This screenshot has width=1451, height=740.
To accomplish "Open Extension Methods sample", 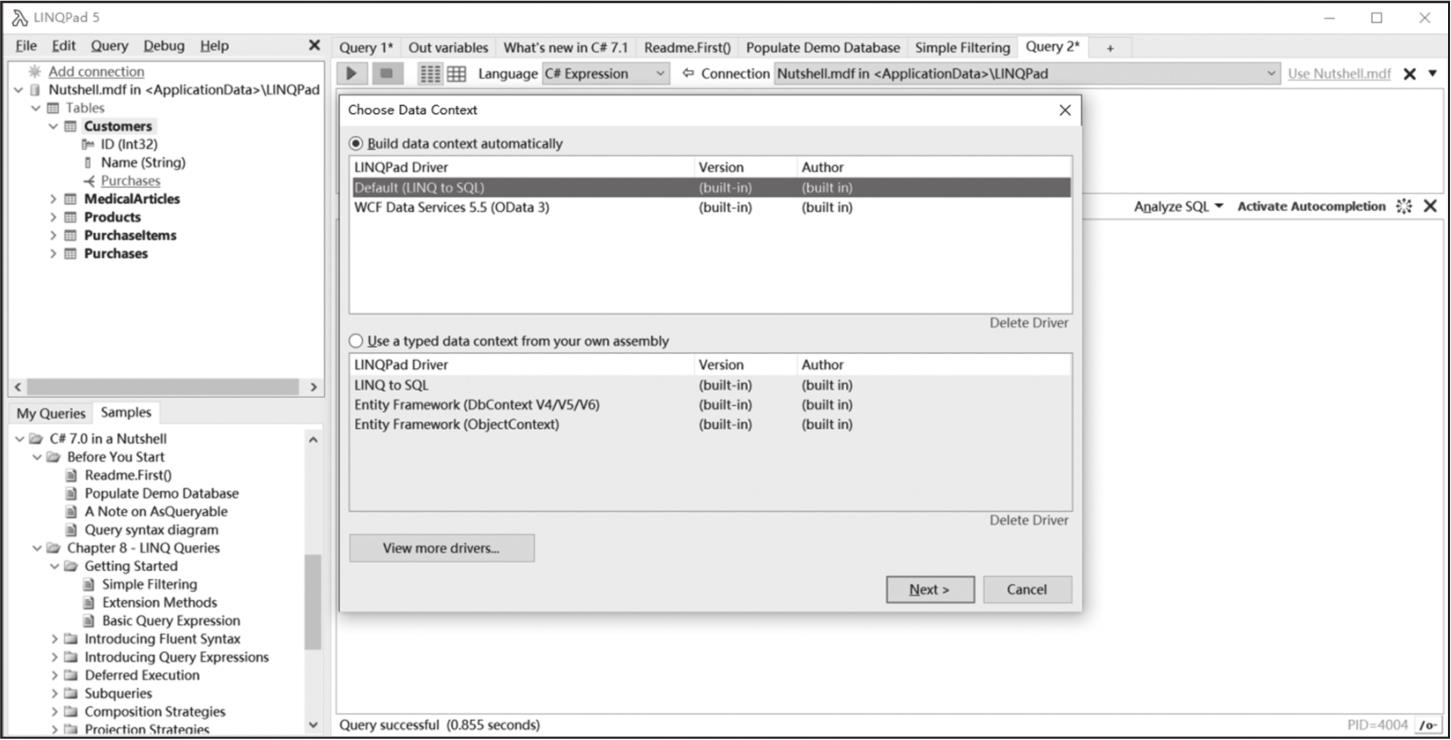I will pyautogui.click(x=159, y=603).
